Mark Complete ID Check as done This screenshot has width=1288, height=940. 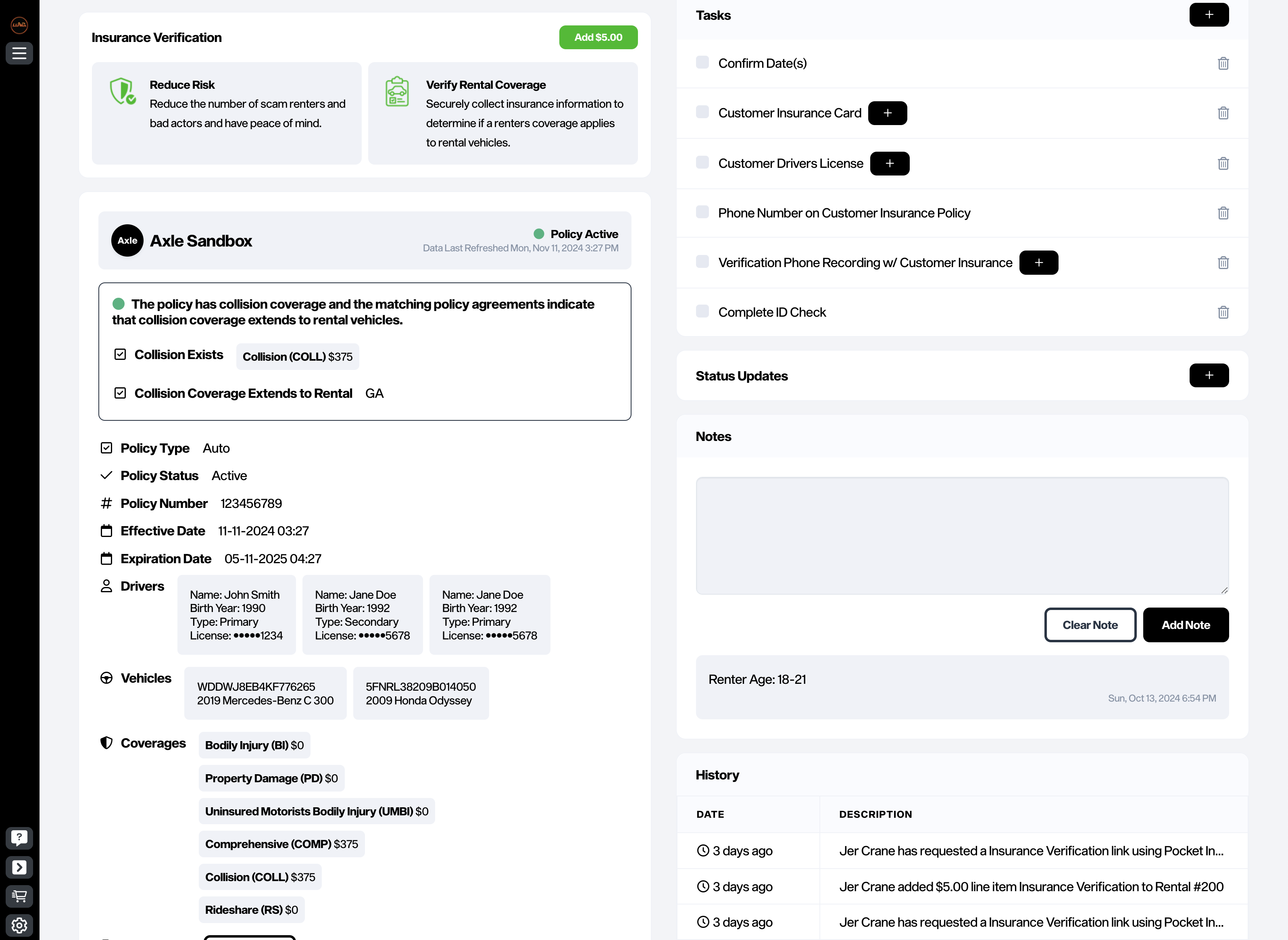[x=702, y=311]
